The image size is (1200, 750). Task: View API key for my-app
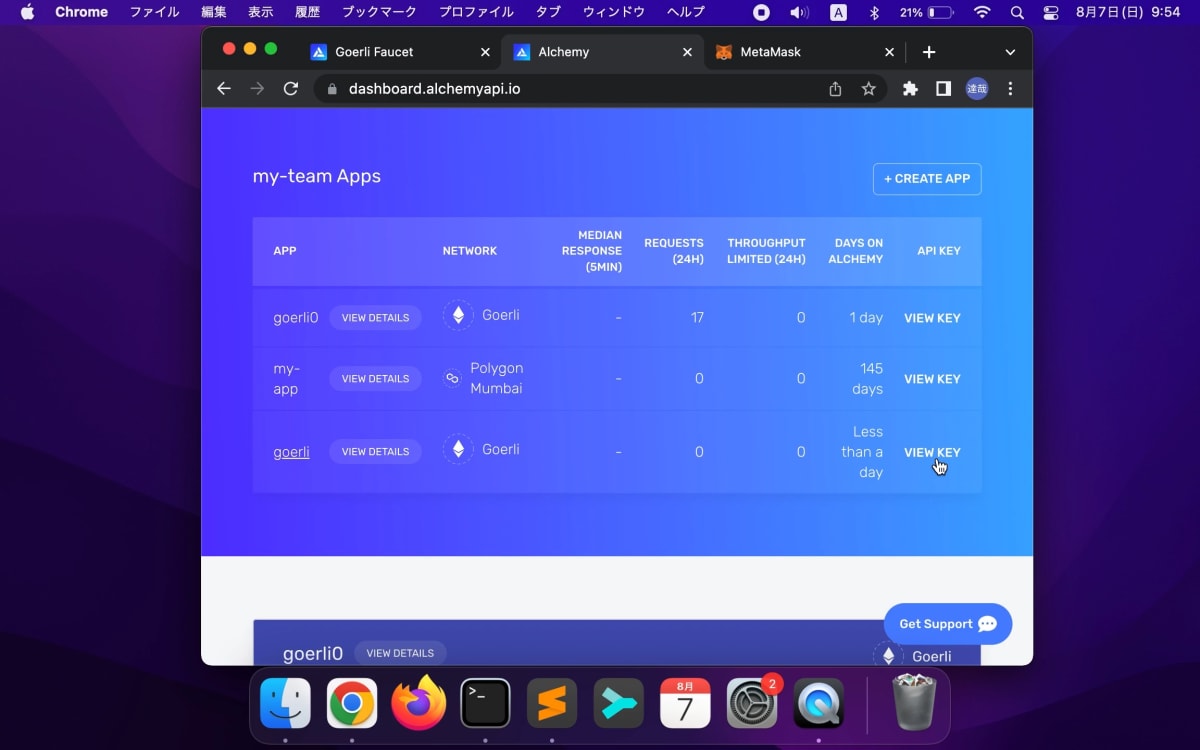[932, 379]
